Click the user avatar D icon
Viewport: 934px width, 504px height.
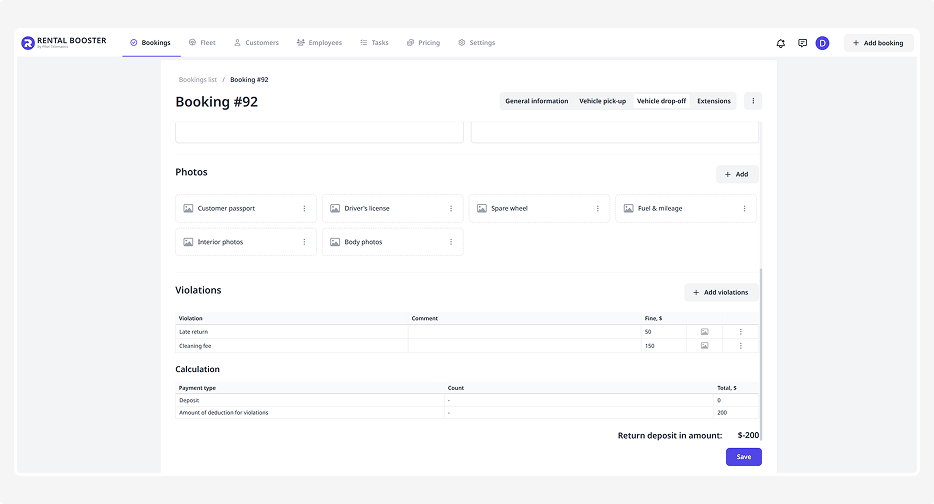(x=822, y=43)
